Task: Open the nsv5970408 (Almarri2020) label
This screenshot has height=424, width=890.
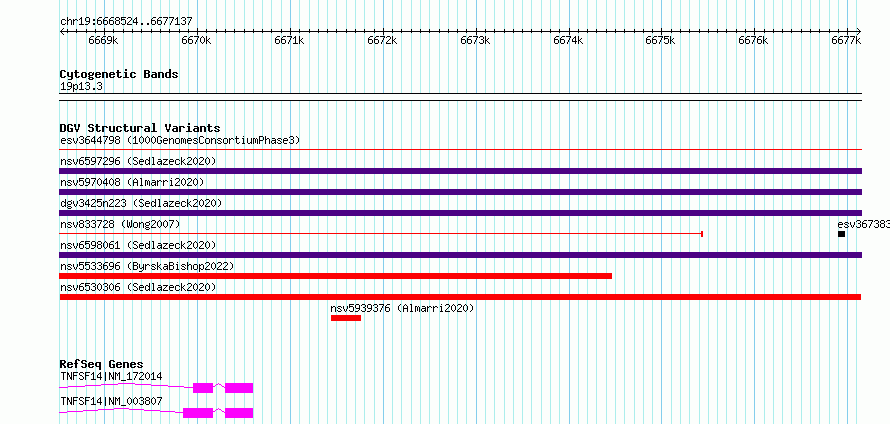Action: pyautogui.click(x=132, y=182)
